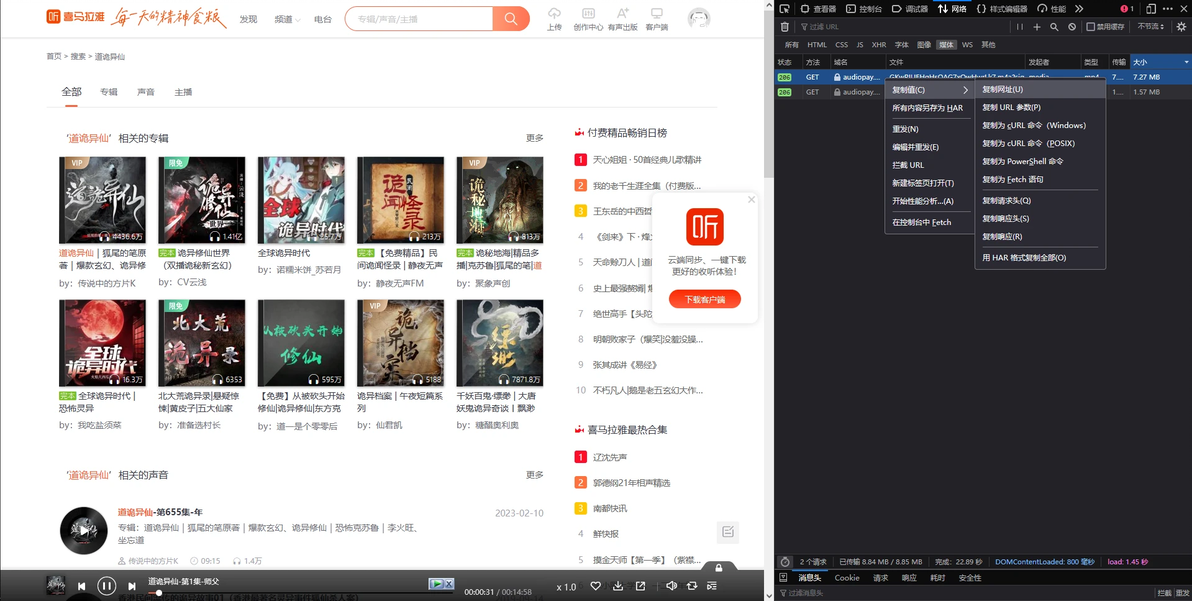1192x601 pixels.
Task: Expand more DevTools tabs chevron
Action: [1079, 8]
